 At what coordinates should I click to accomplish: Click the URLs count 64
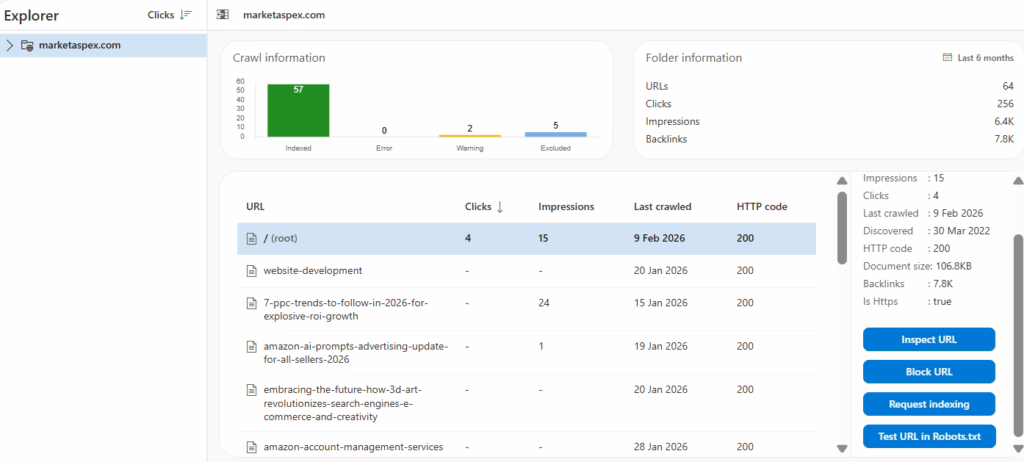pos(1008,86)
